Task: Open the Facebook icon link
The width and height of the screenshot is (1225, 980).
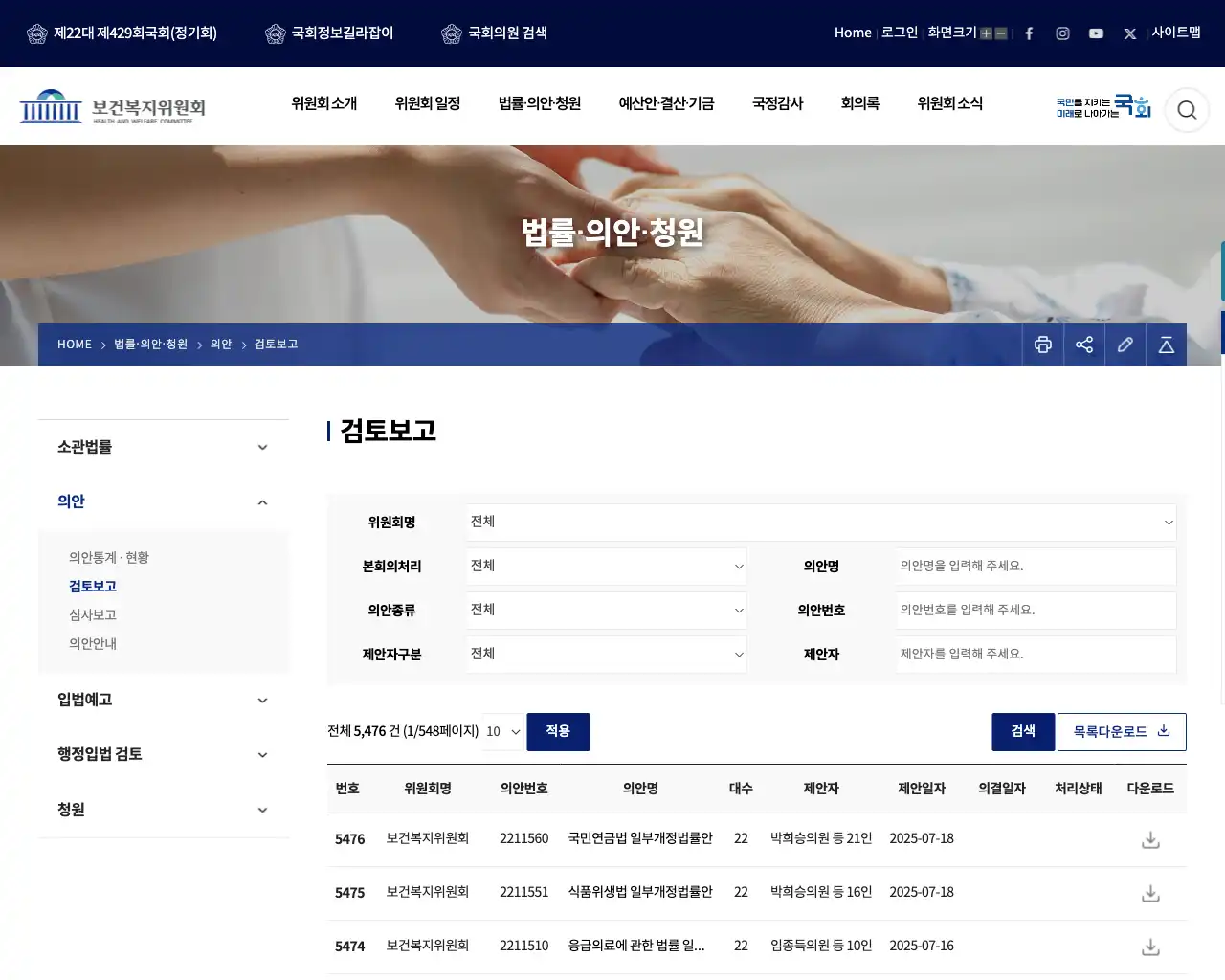Action: click(1029, 33)
